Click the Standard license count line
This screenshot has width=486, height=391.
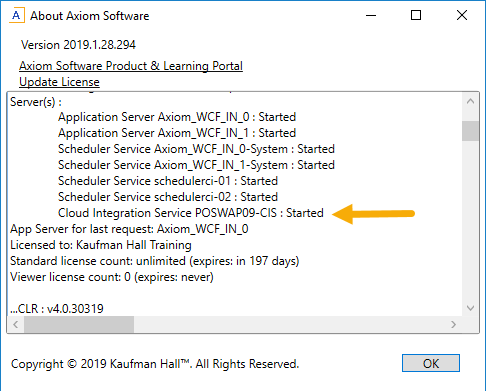pyautogui.click(x=155, y=261)
